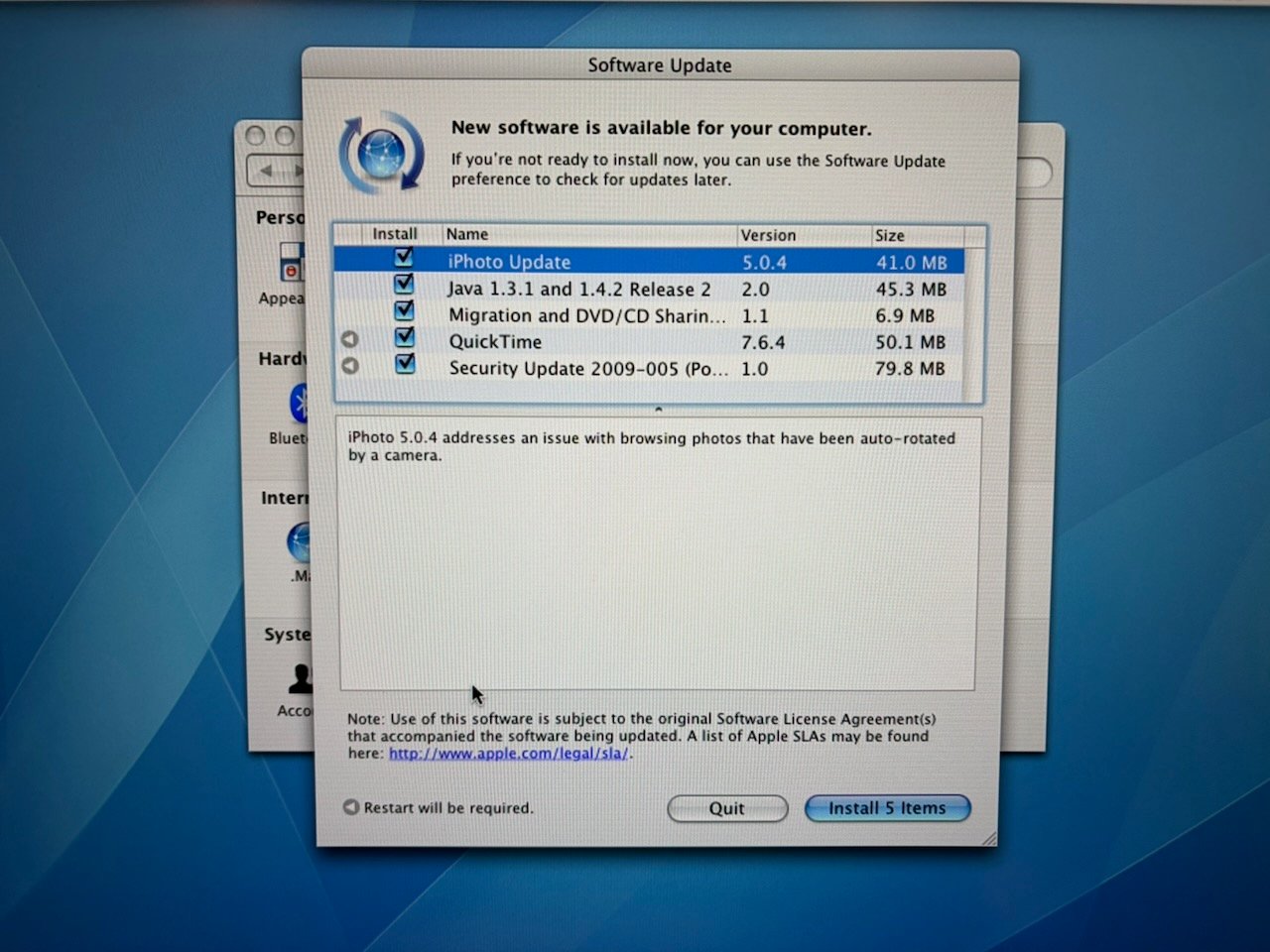Select the Migration and DVD/CD Sharing row

(x=649, y=315)
